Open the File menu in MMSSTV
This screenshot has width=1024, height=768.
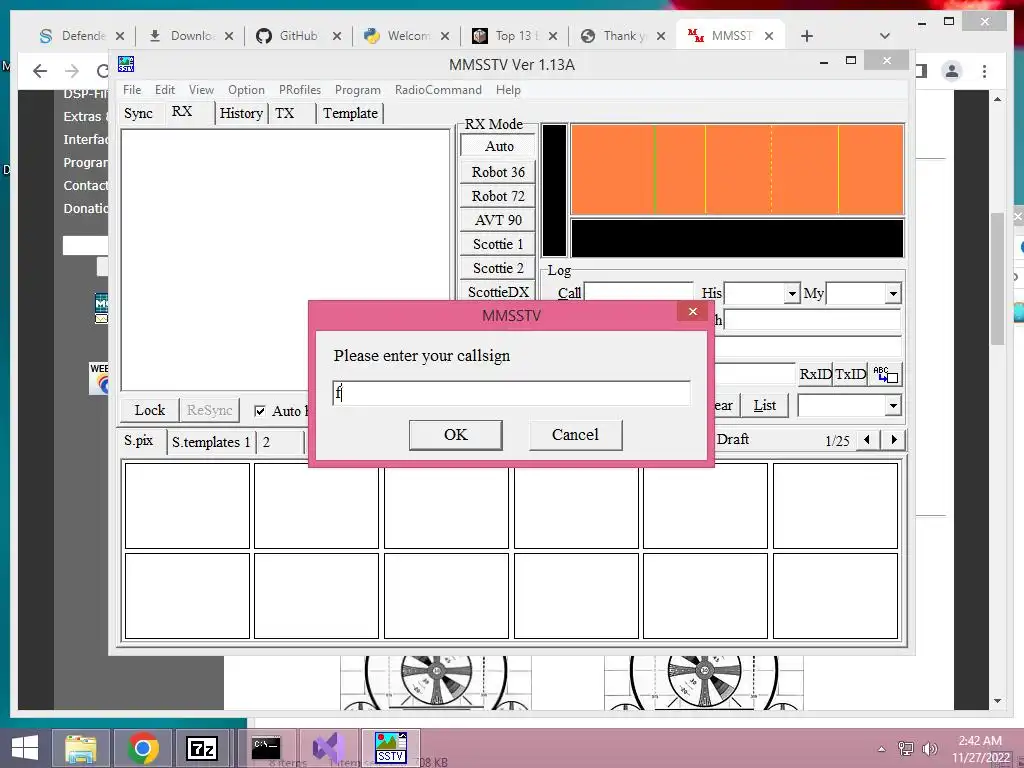pos(132,89)
